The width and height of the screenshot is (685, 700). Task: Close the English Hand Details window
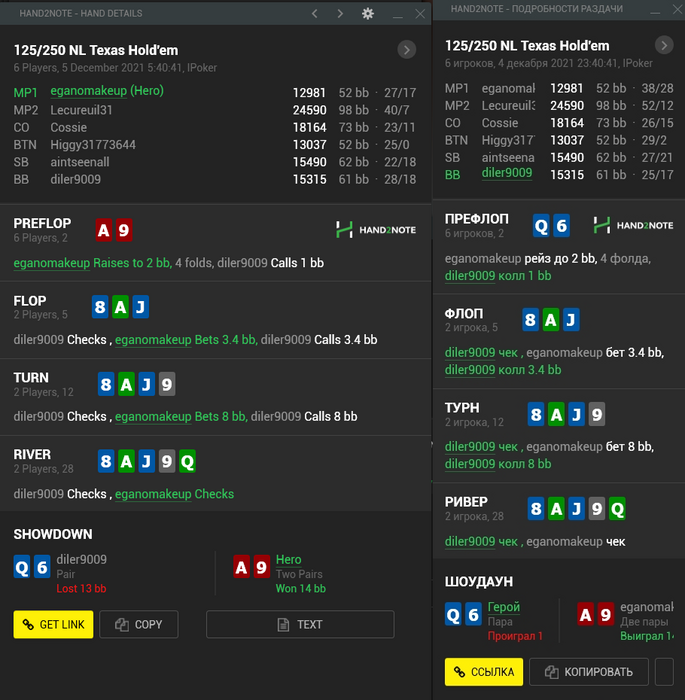[420, 14]
